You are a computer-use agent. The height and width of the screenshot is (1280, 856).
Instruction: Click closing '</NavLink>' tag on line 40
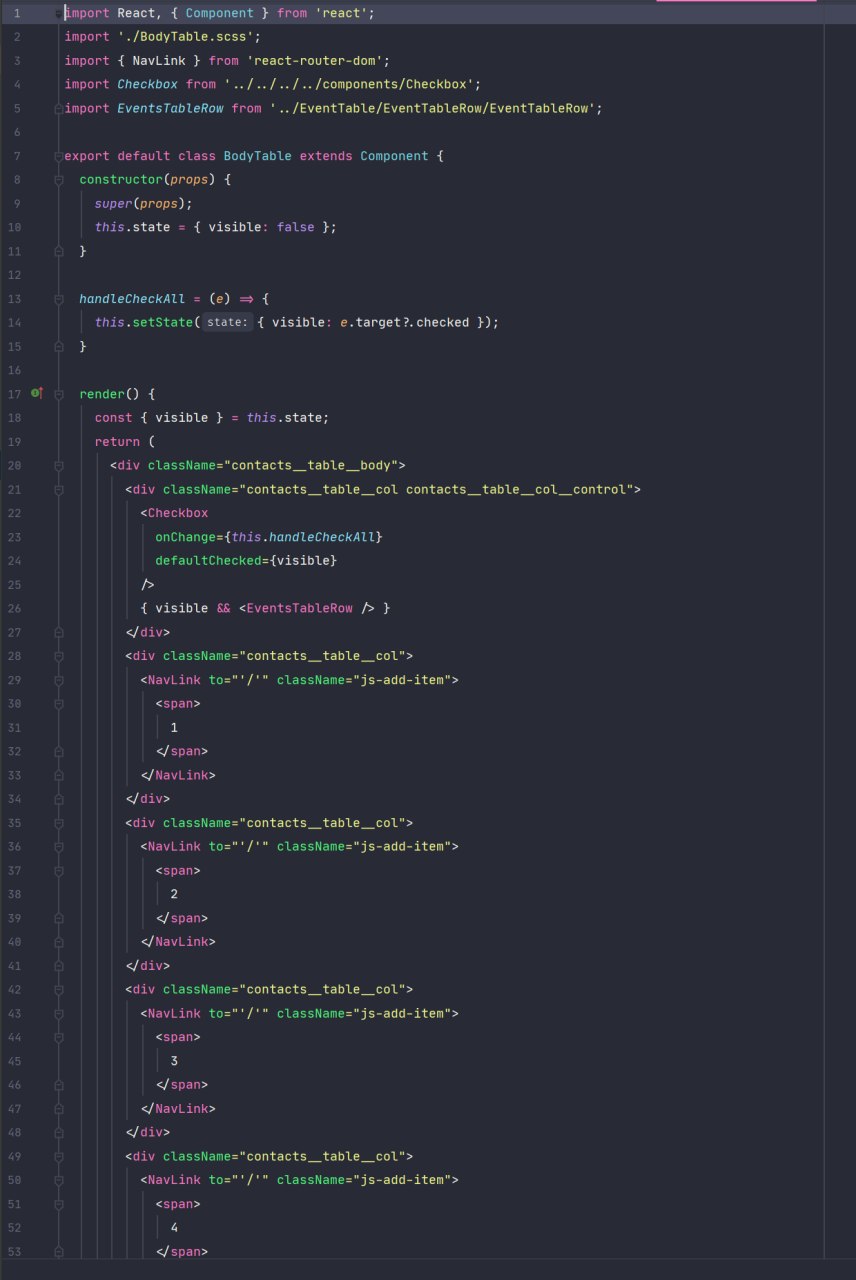pos(178,942)
